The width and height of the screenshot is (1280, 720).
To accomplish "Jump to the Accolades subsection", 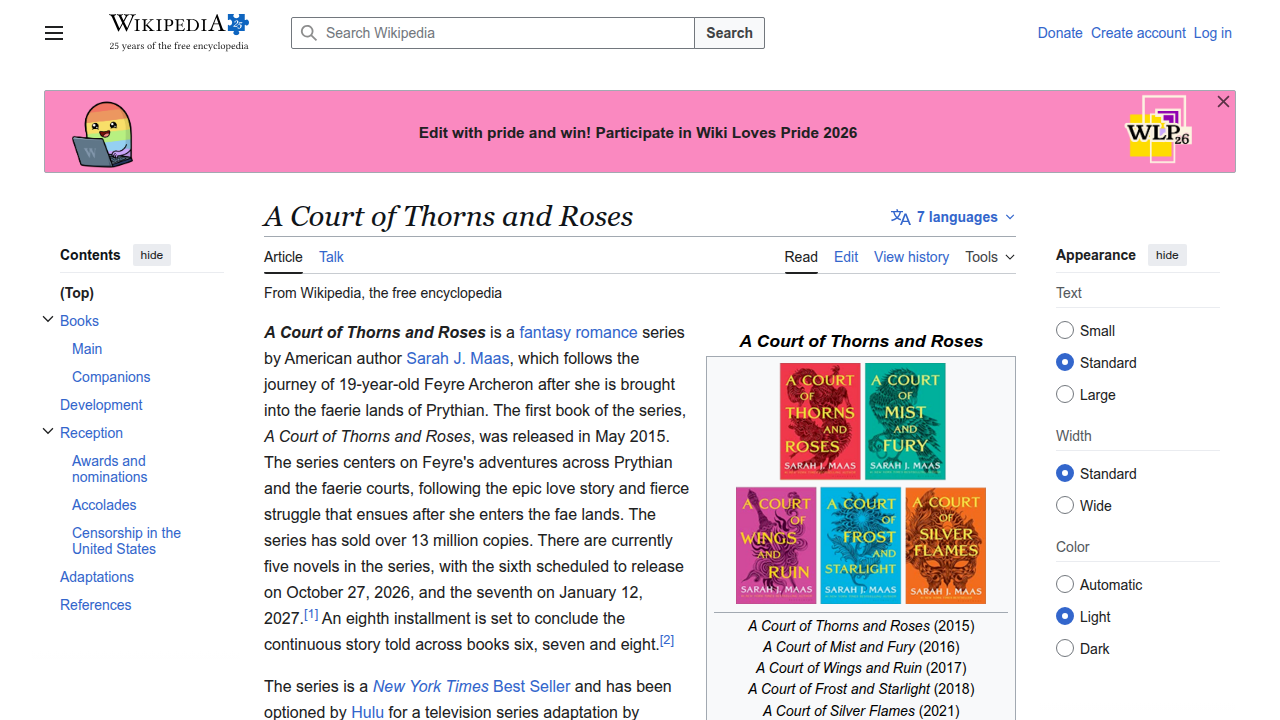I will click(104, 505).
